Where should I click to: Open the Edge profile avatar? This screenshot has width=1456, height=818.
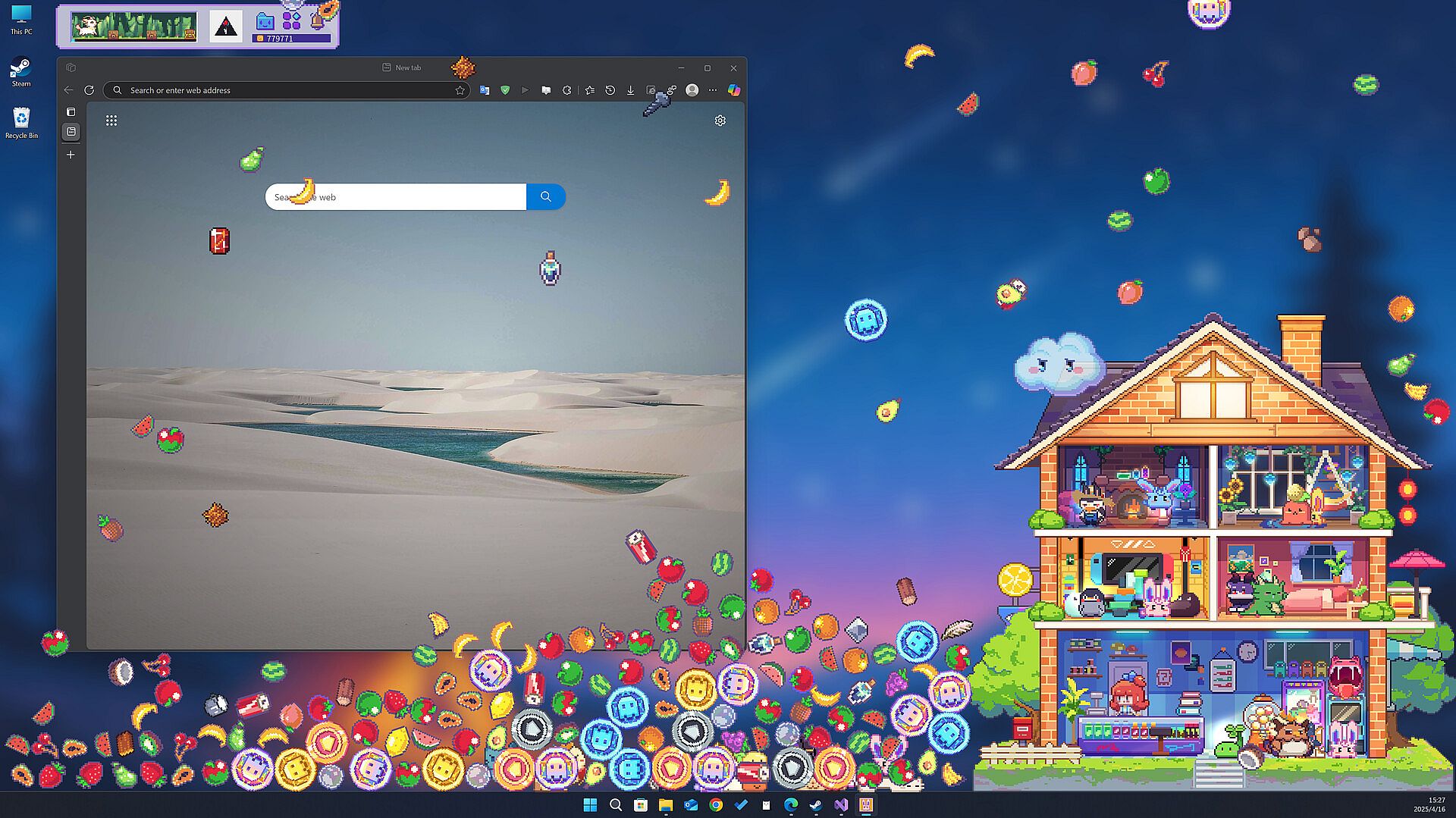(692, 90)
